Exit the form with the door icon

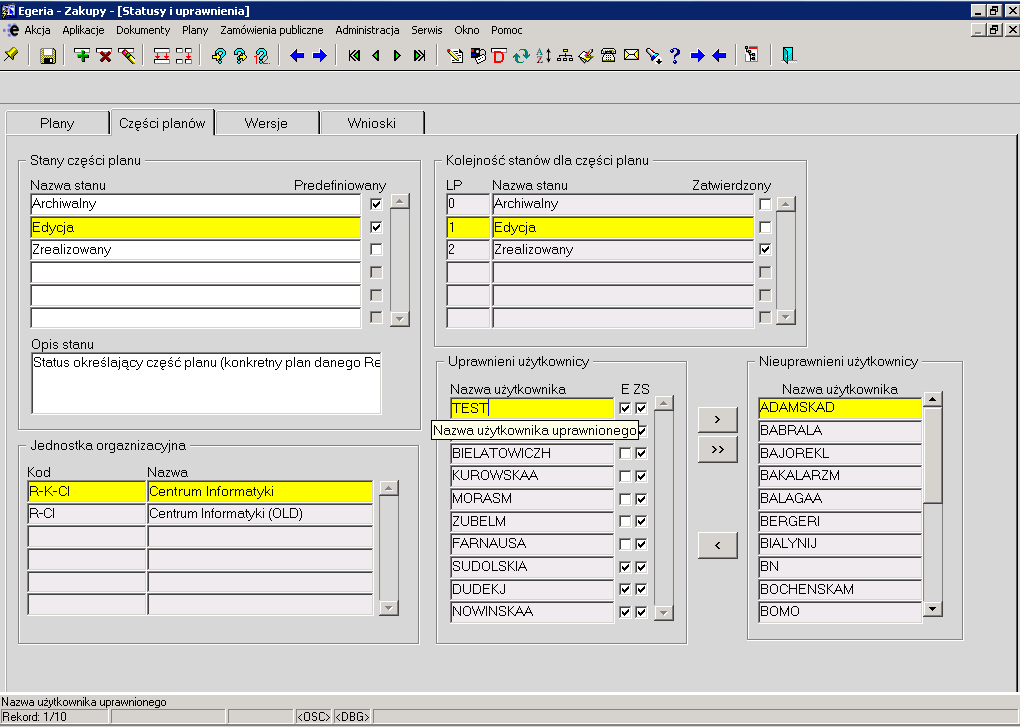pyautogui.click(x=788, y=55)
